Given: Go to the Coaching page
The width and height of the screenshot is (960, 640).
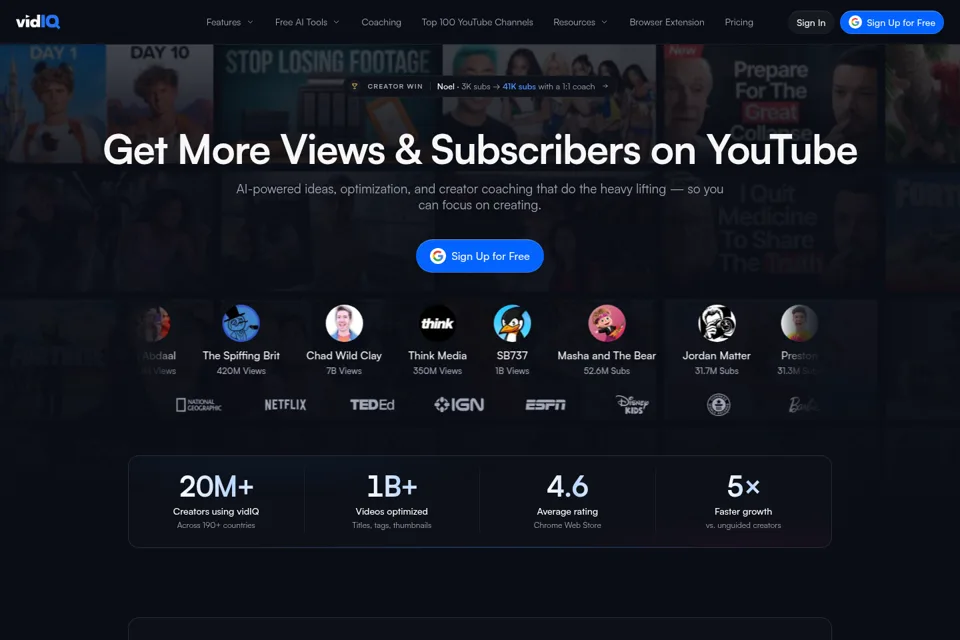Looking at the screenshot, I should pyautogui.click(x=381, y=22).
